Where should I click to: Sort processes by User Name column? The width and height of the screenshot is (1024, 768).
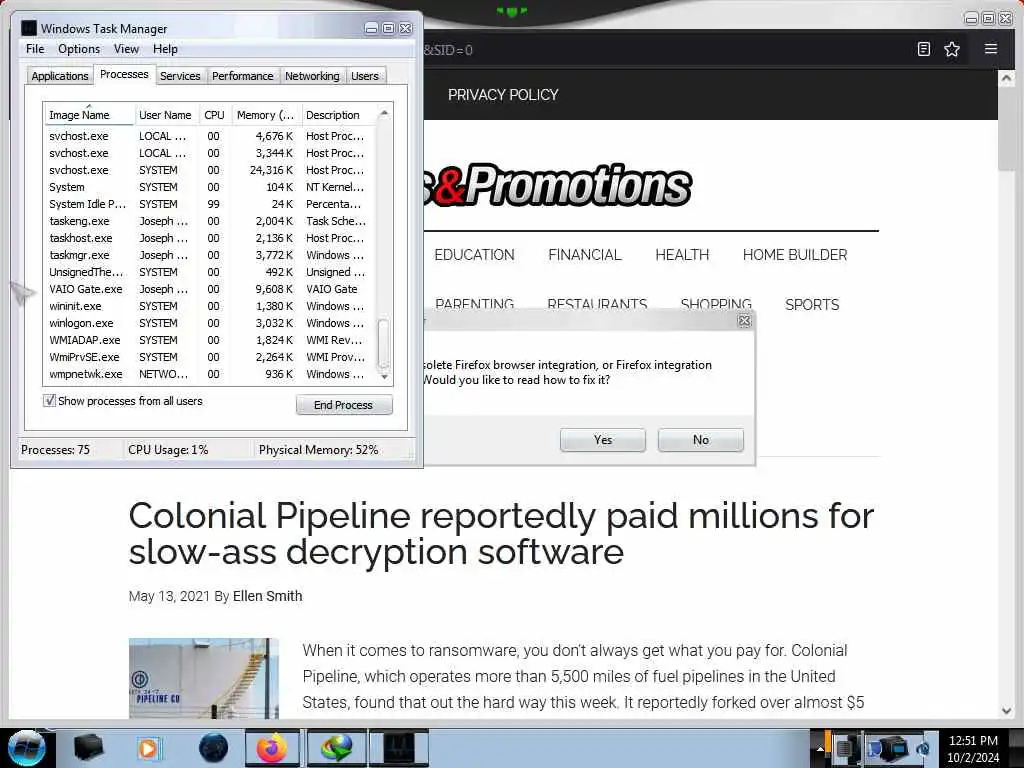click(x=165, y=115)
